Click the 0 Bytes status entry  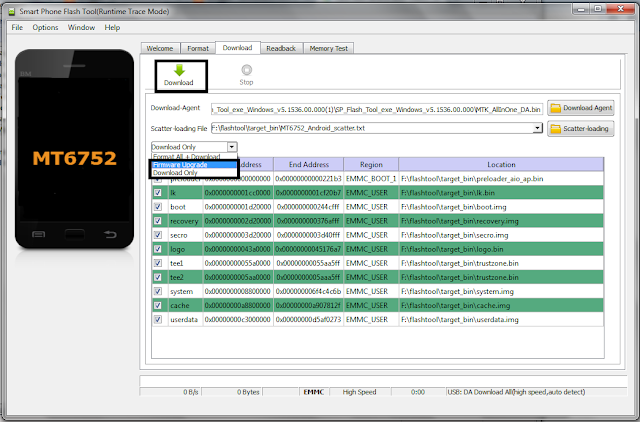232,392
